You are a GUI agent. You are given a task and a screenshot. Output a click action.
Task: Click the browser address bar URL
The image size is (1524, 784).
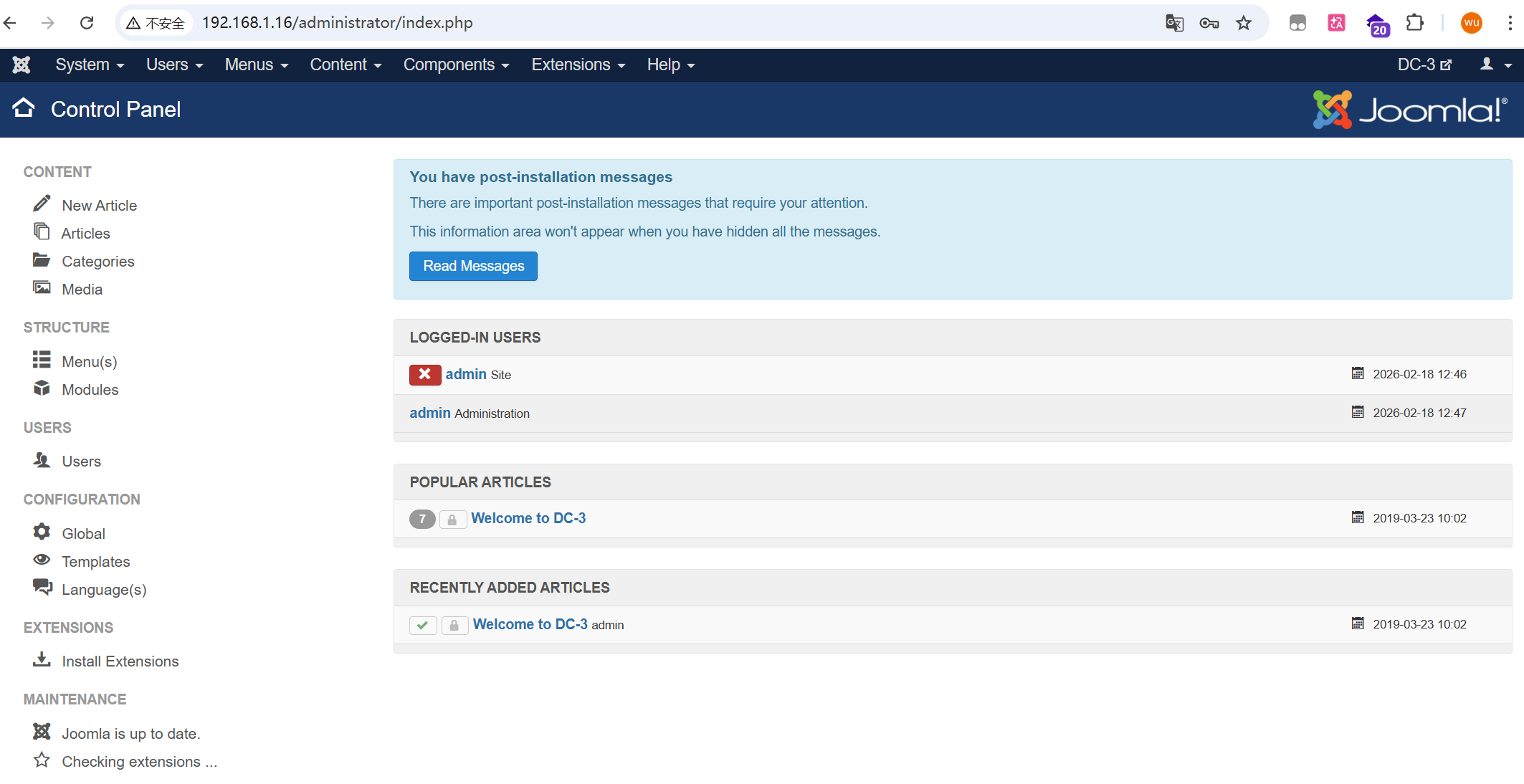(x=337, y=23)
